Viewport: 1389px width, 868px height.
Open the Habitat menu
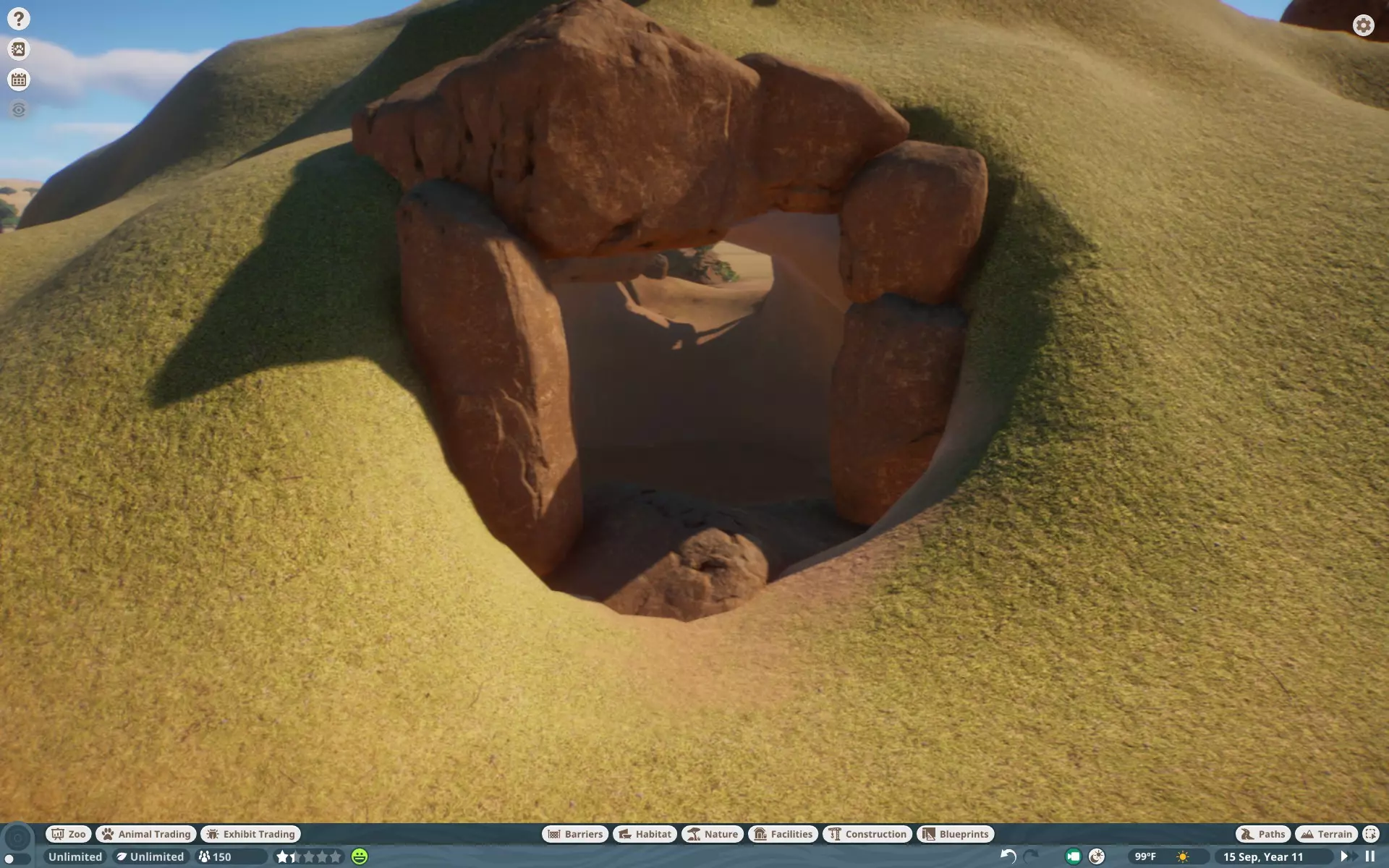[x=645, y=834]
